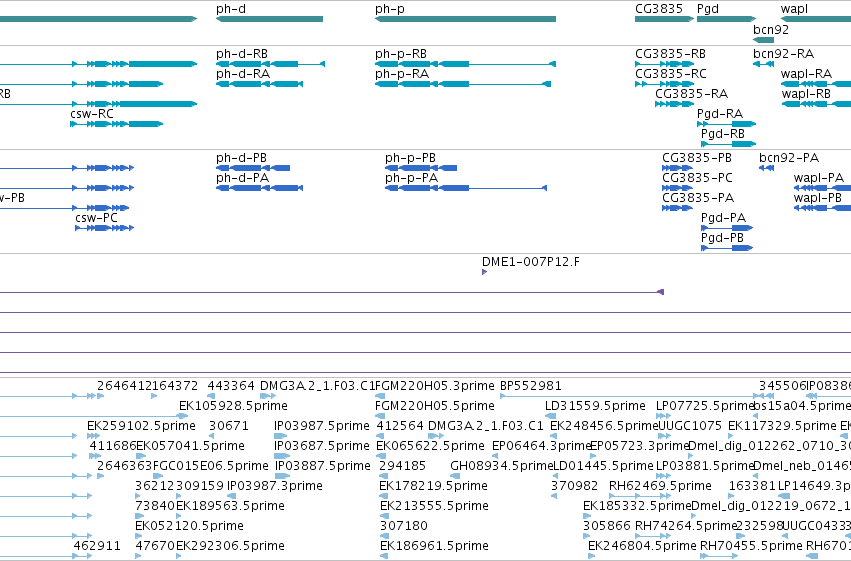Click protein ph-p-PA
This screenshot has height=561, width=851.
point(411,178)
